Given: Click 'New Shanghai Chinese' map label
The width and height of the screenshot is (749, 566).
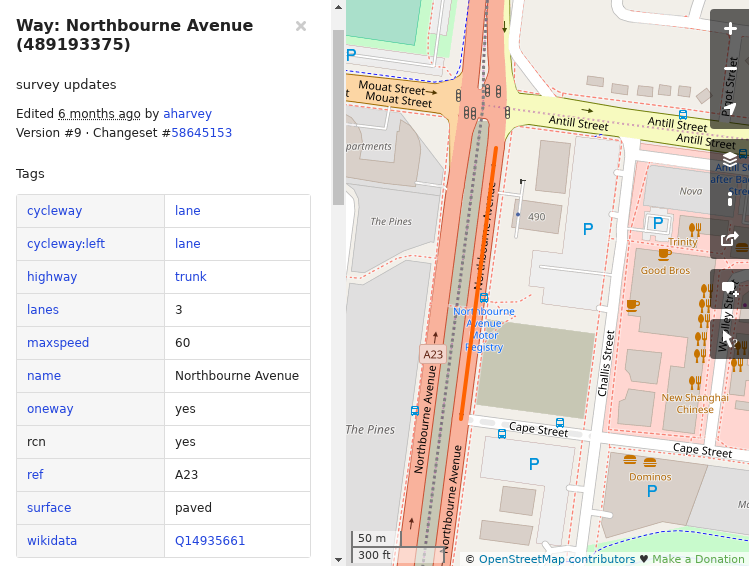Looking at the screenshot, I should 695,404.
